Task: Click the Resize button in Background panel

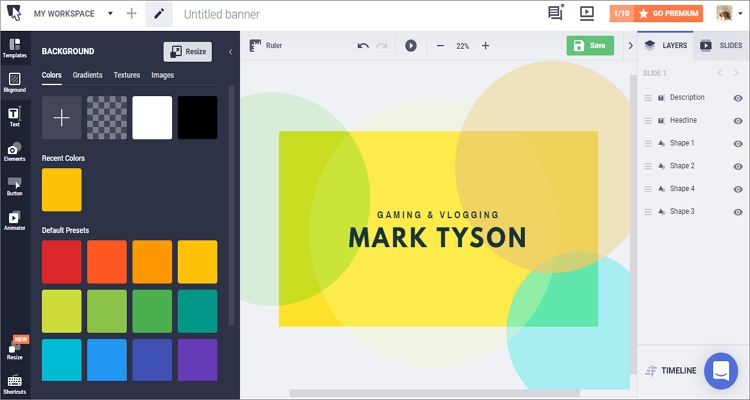Action: click(188, 52)
